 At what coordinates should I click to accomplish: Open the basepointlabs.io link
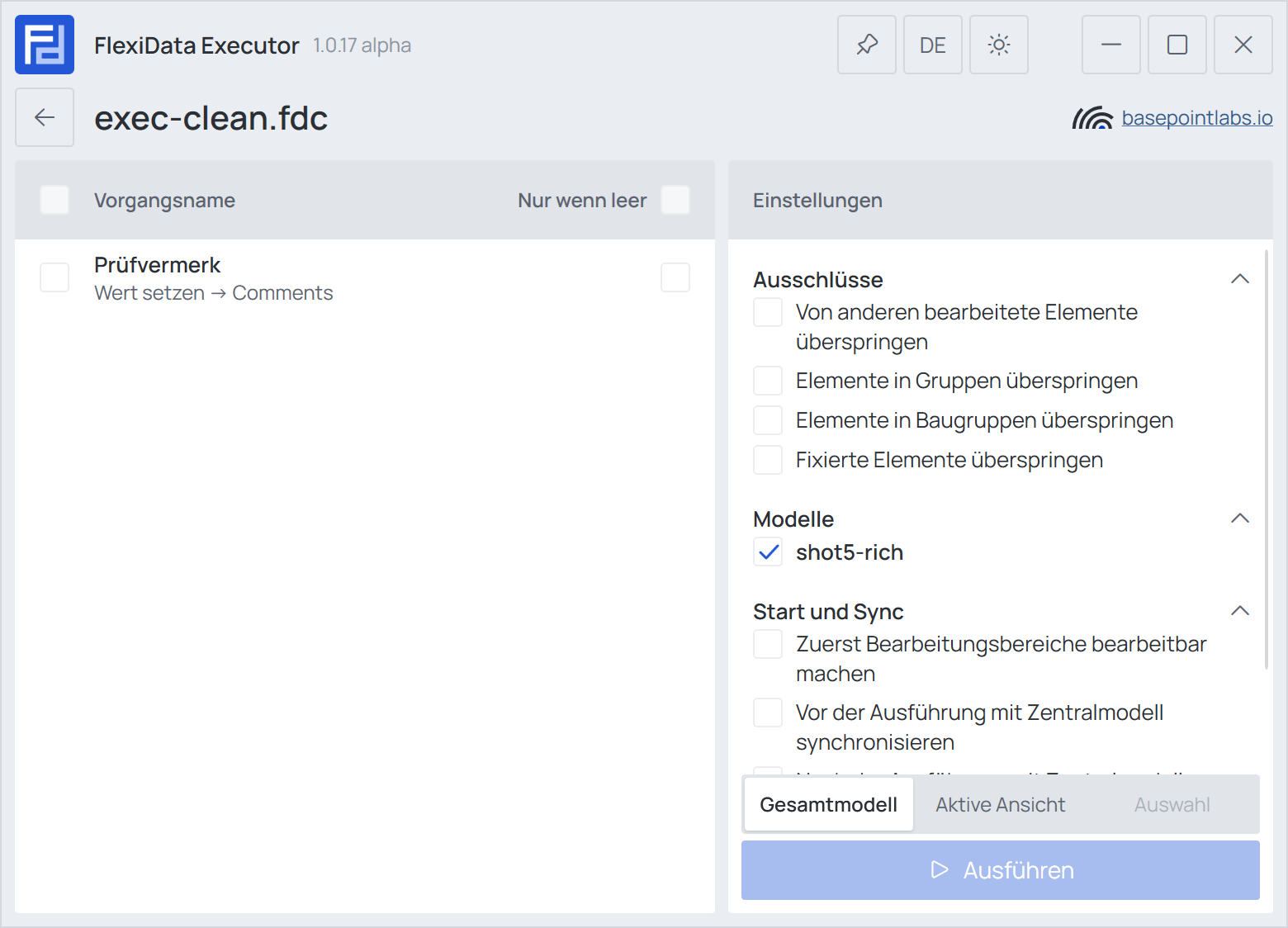click(1197, 118)
